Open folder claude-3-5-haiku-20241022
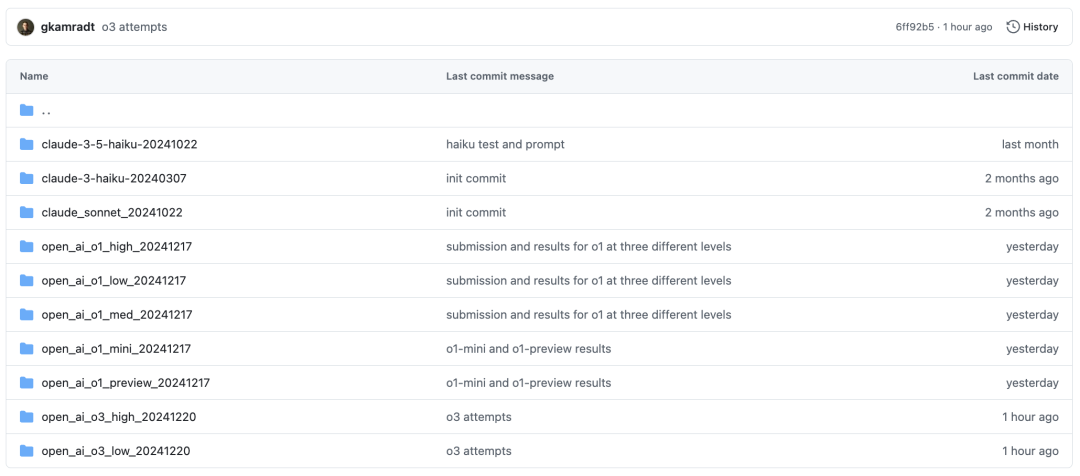This screenshot has height=476, width=1080. pos(120,144)
